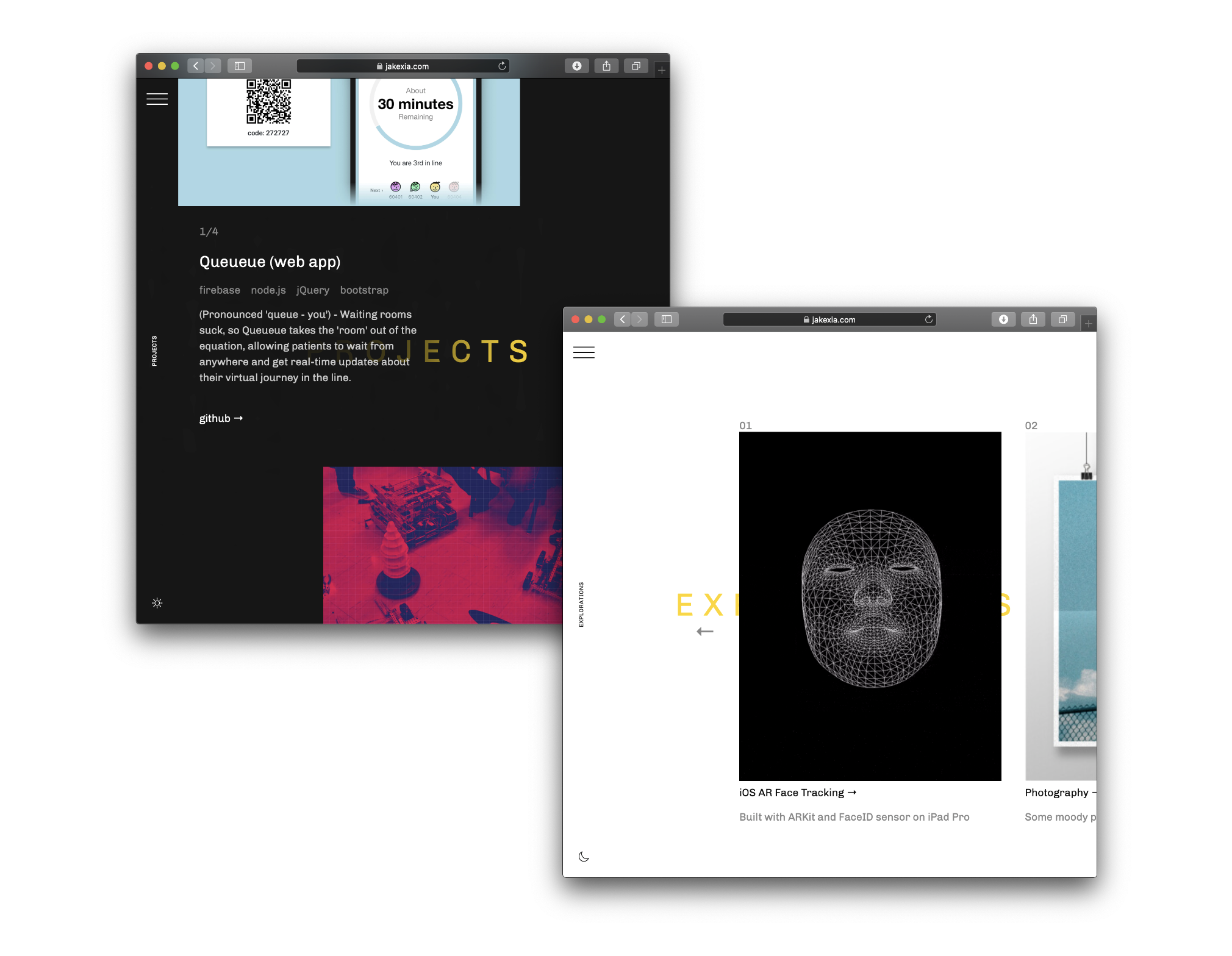Show tab overview in the front Safari window
Screen dimensions: 1232x956
tap(1063, 319)
